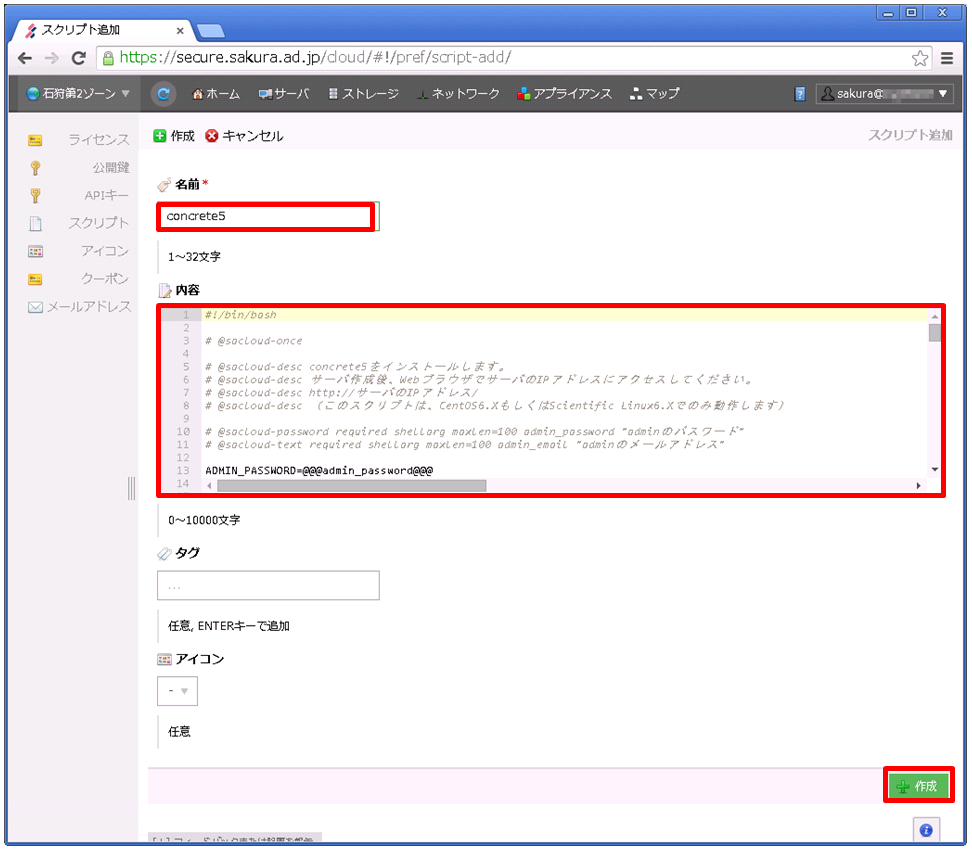
Task: Open the Chrome hamburger menu
Action: coord(947,58)
